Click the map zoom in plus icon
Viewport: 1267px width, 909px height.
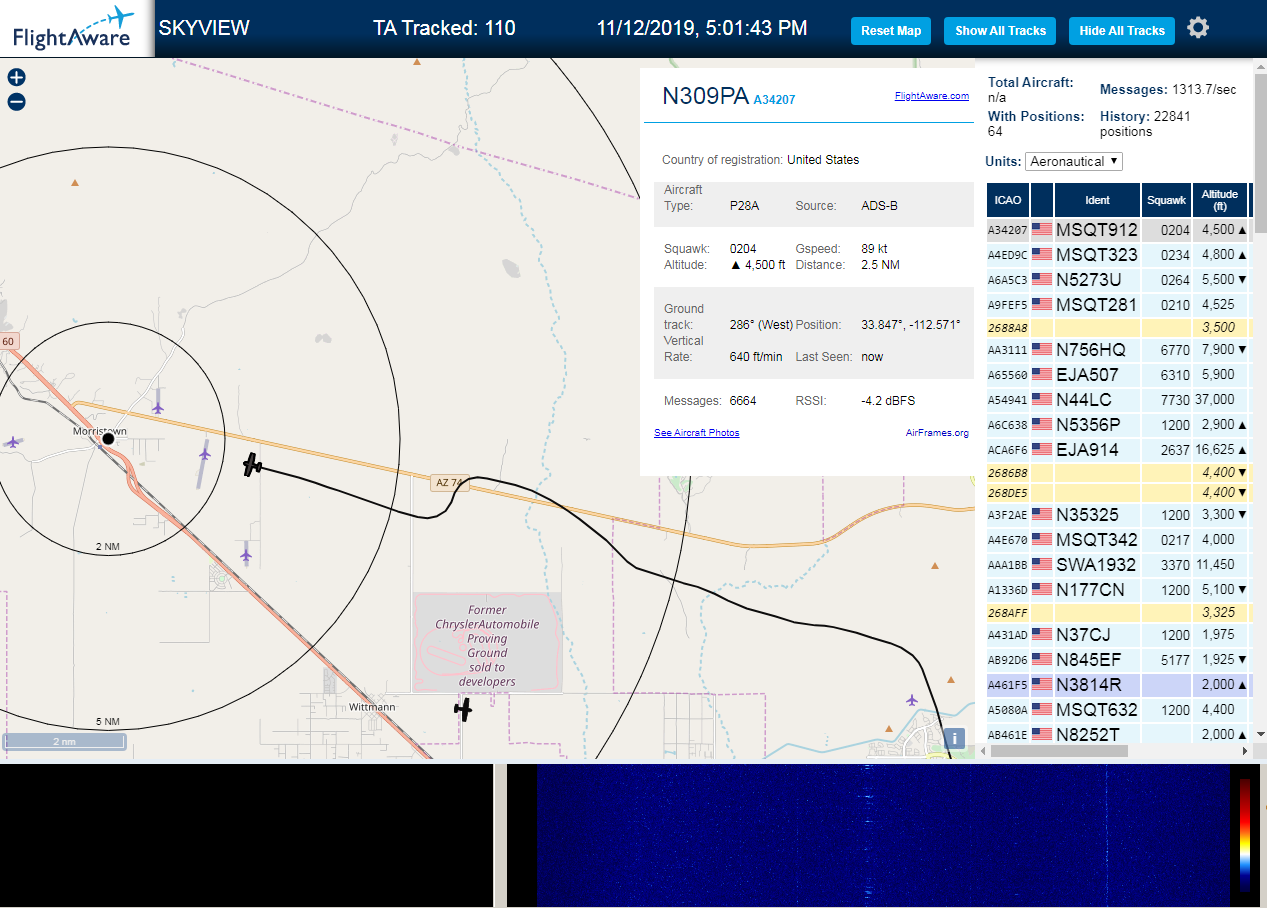pos(16,77)
